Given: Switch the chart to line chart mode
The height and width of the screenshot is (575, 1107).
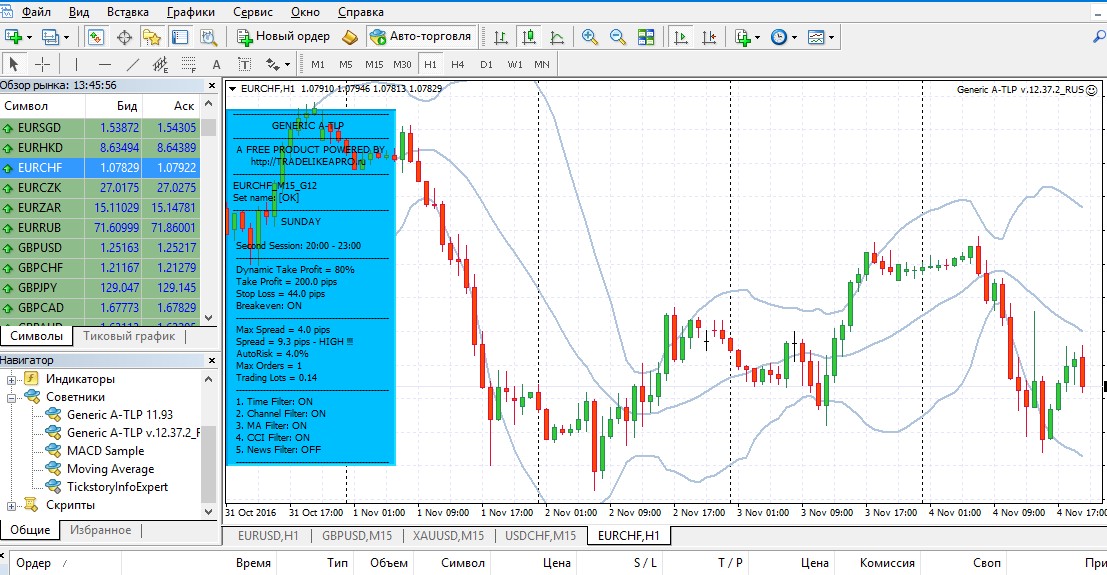Looking at the screenshot, I should point(557,37).
